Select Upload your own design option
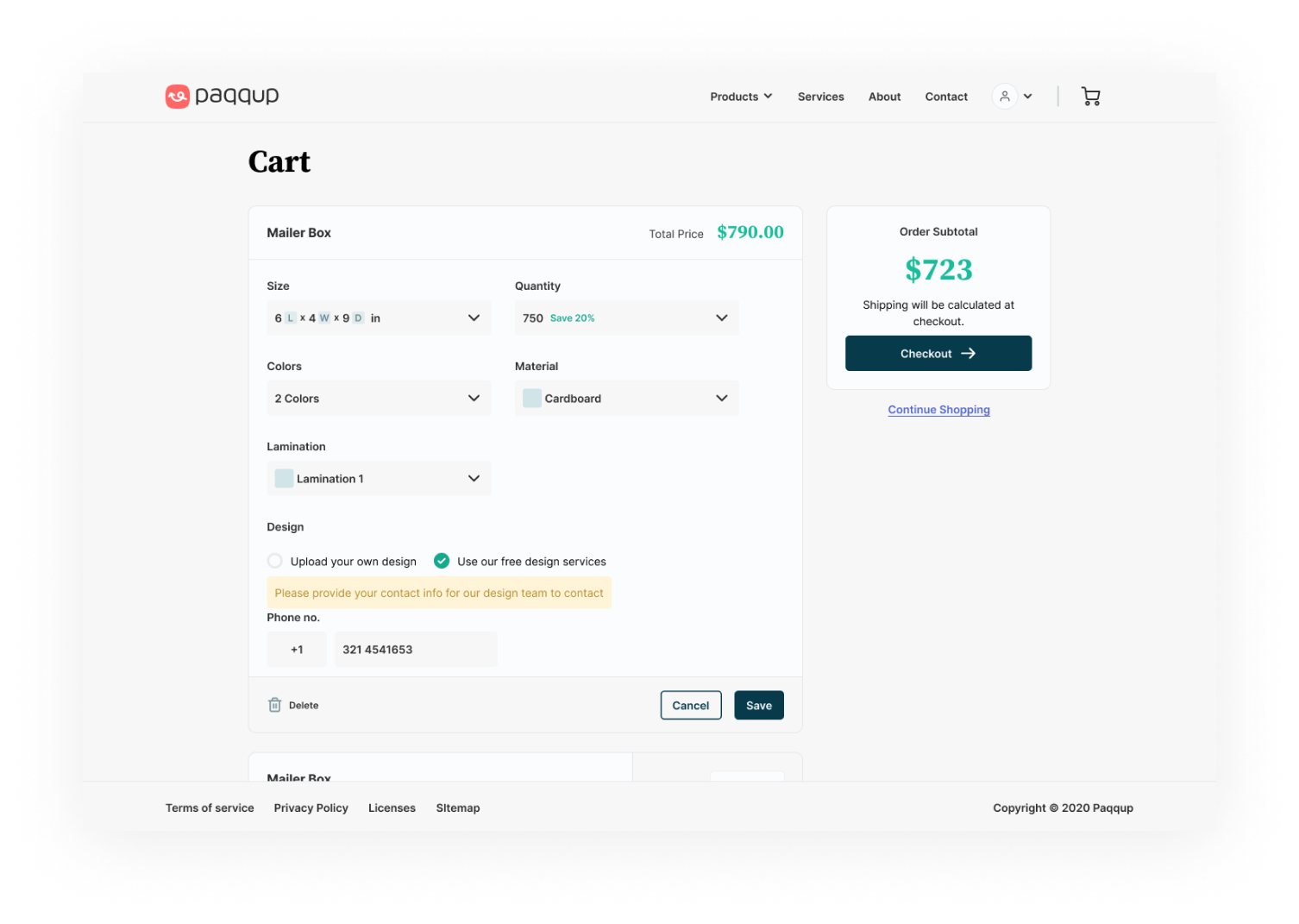This screenshot has width=1299, height=924. 274,561
